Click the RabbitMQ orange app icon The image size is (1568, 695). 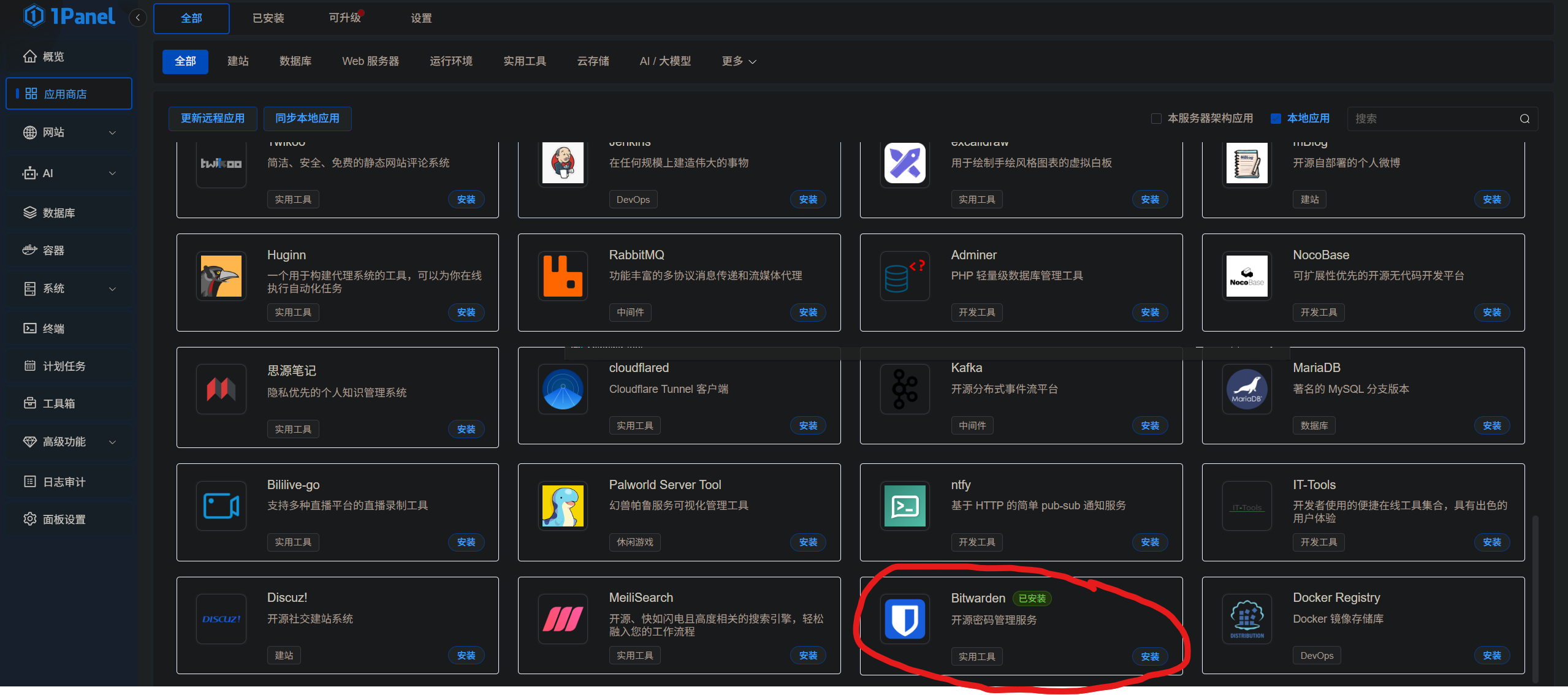click(x=563, y=276)
